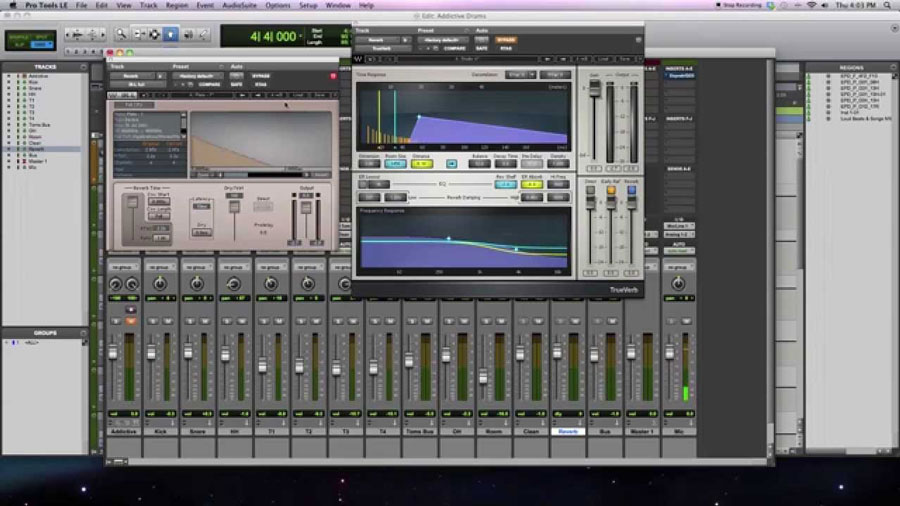Open the Event menu
The height and width of the screenshot is (506, 900).
point(205,5)
